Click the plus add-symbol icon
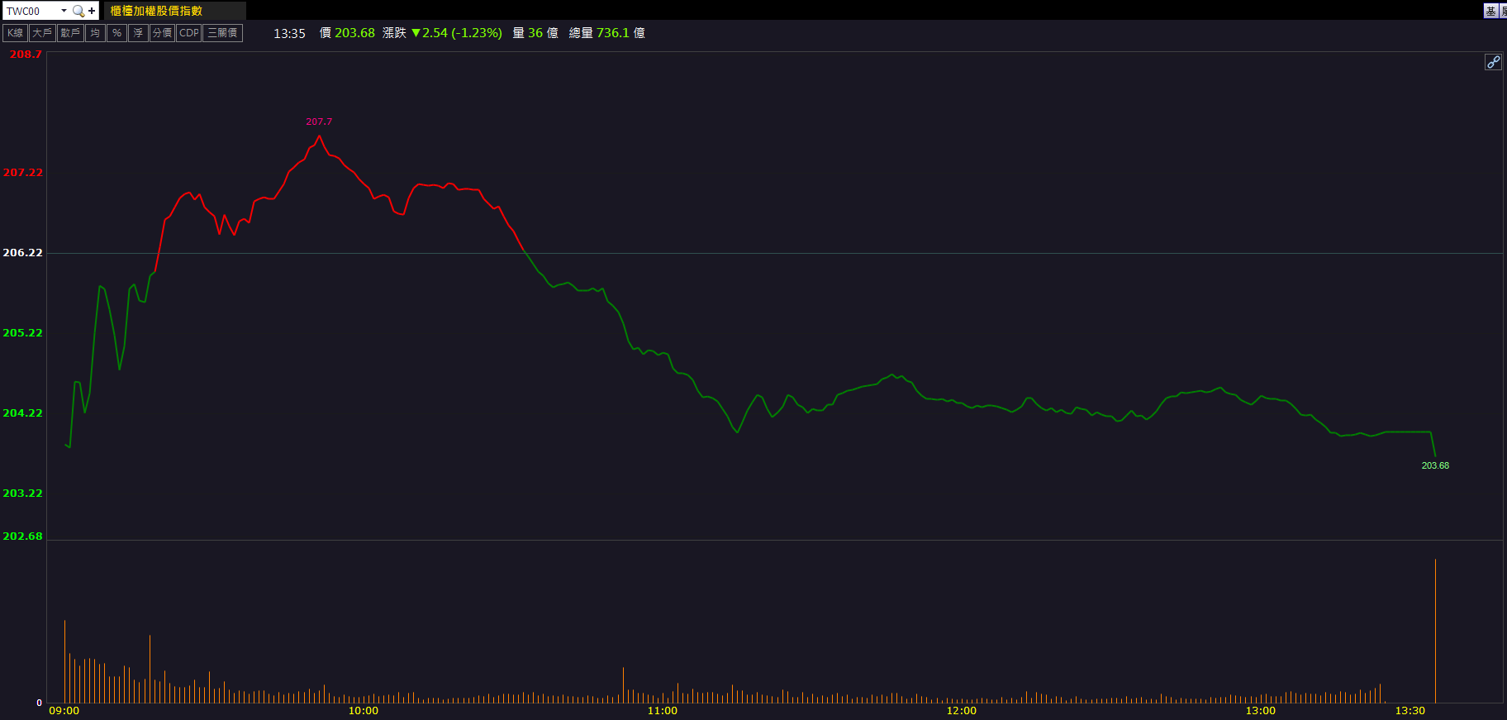This screenshot has width=1507, height=720. (x=92, y=11)
